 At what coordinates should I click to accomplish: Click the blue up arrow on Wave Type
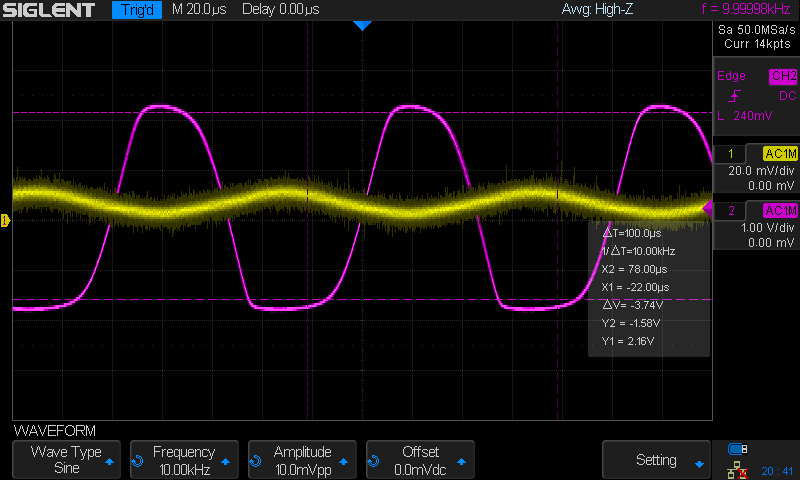pos(109,462)
